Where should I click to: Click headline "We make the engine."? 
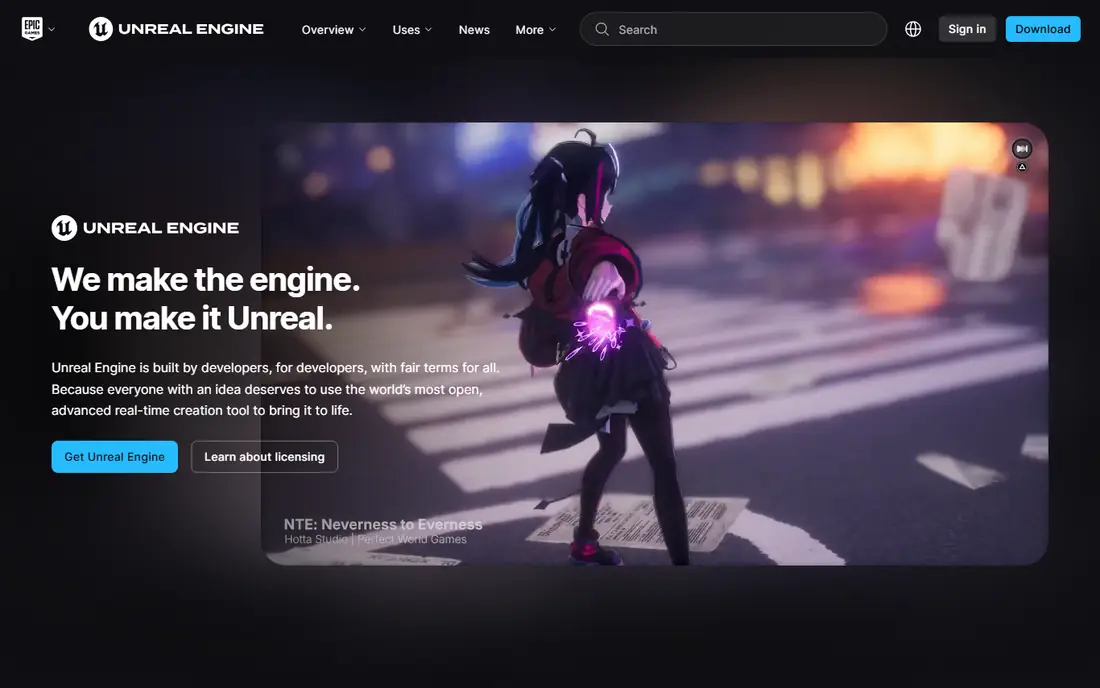[206, 280]
